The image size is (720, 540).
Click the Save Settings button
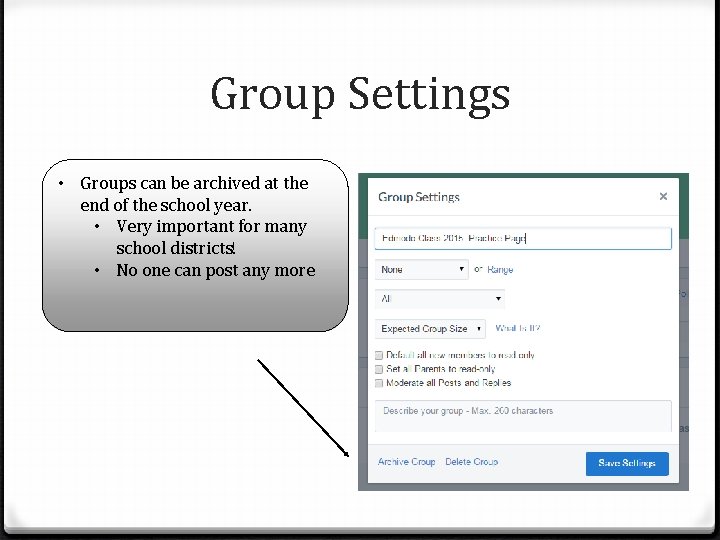tap(627, 463)
